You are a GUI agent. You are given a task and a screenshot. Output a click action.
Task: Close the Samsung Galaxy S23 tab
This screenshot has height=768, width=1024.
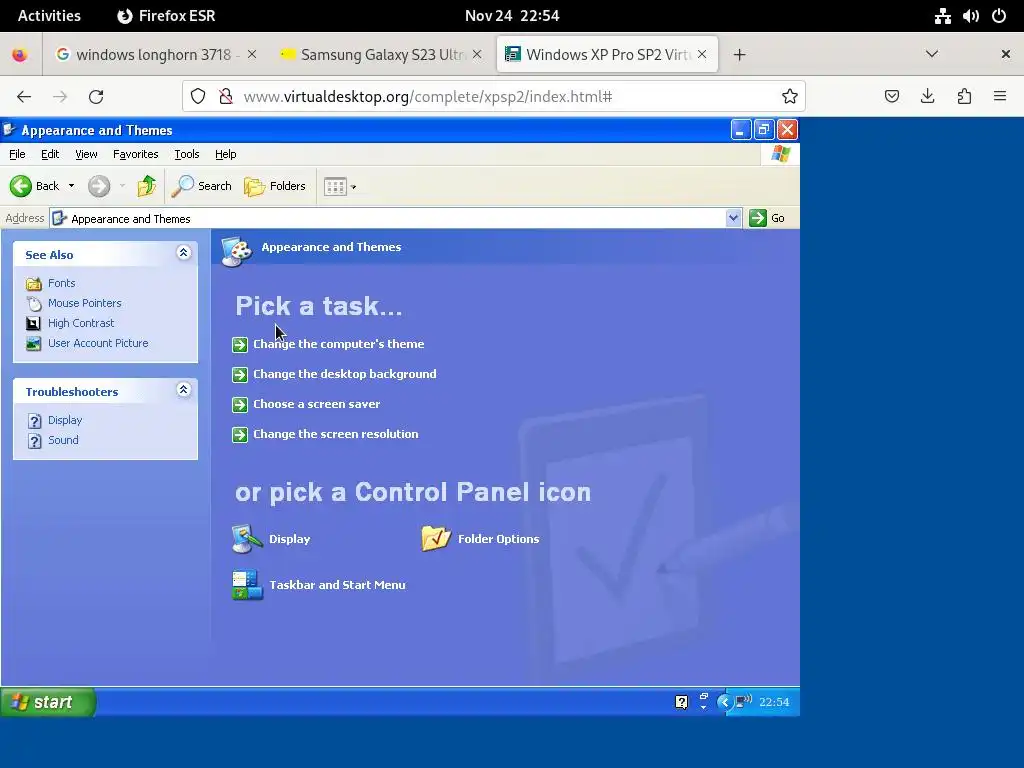click(x=477, y=54)
